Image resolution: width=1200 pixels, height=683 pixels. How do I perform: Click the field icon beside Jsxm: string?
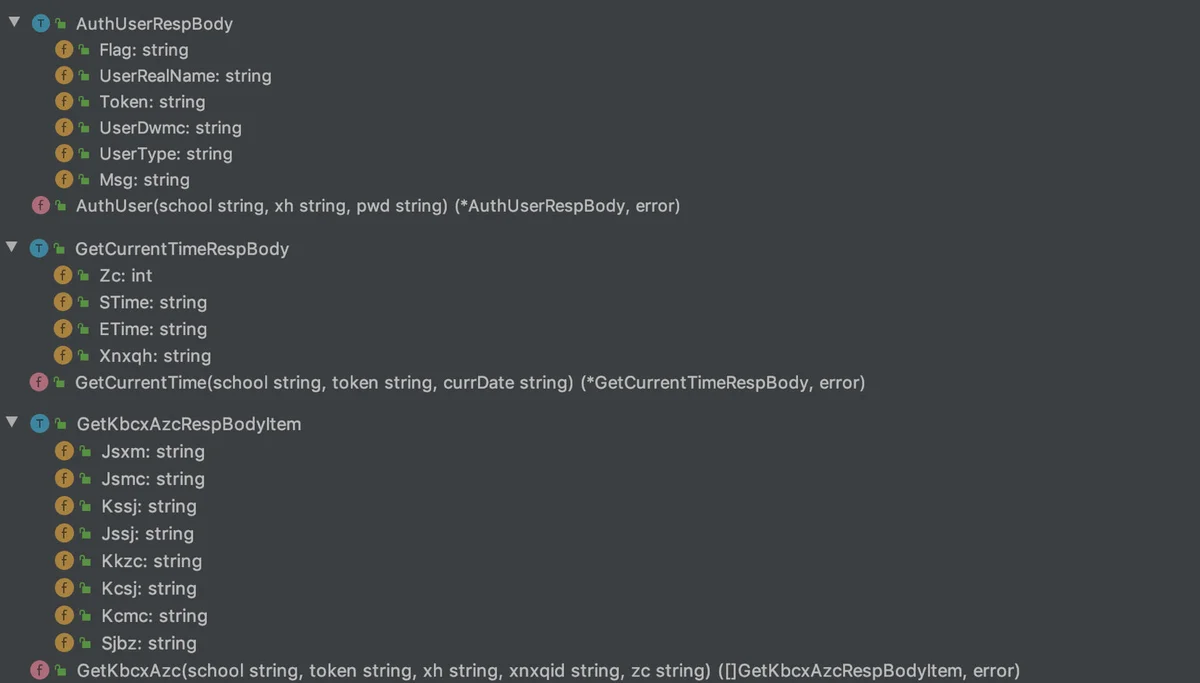tap(64, 451)
